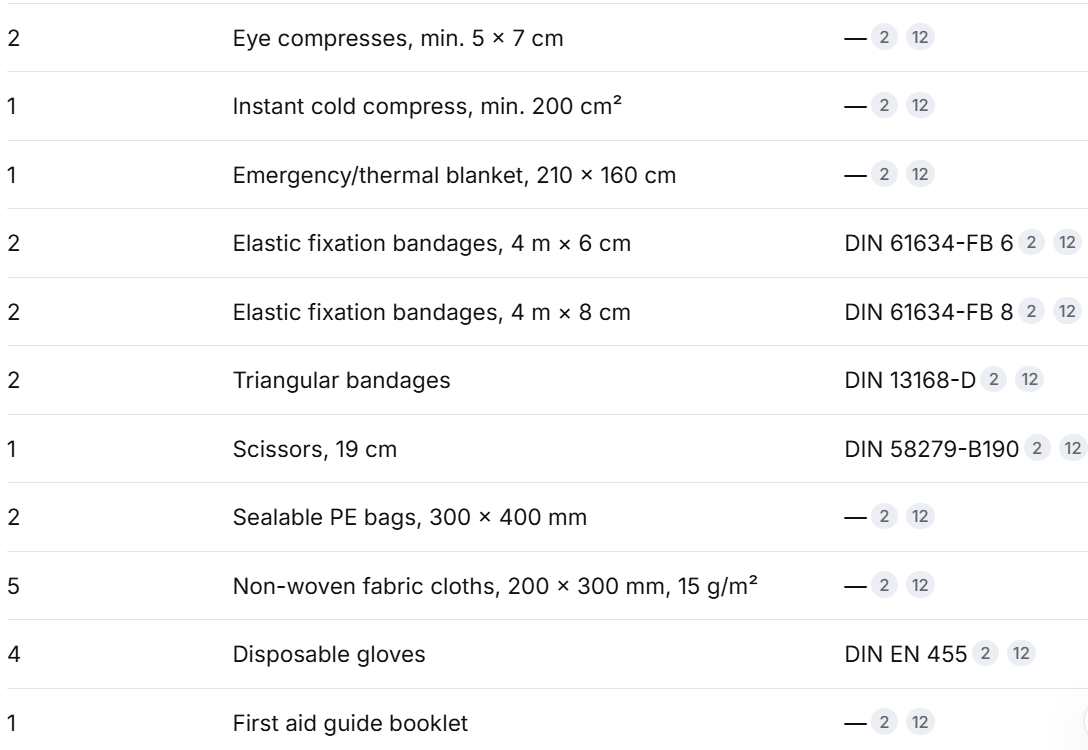Open citation 2 next to DIN EN 455
The height and width of the screenshot is (750, 1088).
coord(985,653)
